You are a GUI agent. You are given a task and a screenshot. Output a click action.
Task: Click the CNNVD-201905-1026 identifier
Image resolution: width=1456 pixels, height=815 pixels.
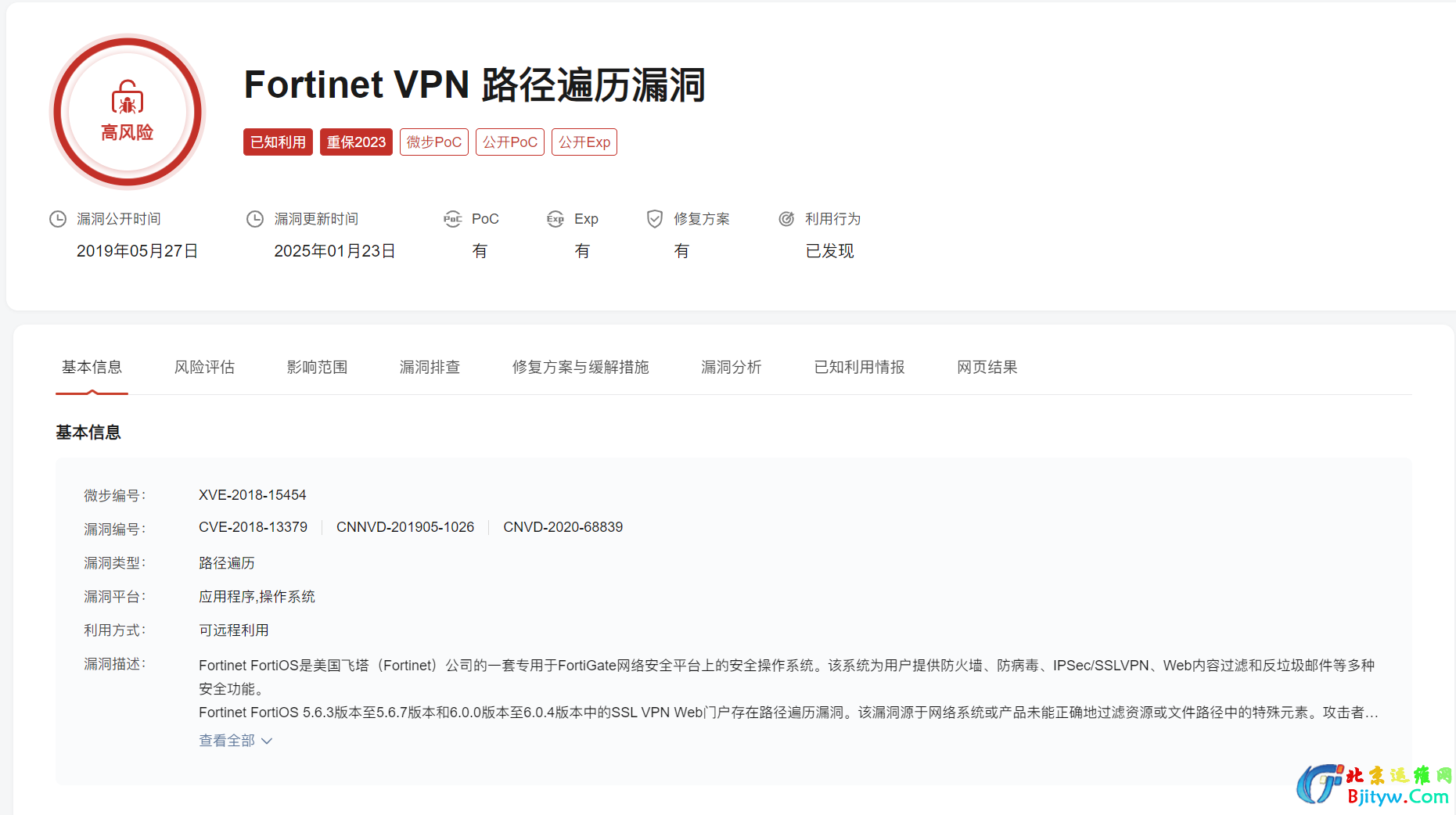click(405, 527)
